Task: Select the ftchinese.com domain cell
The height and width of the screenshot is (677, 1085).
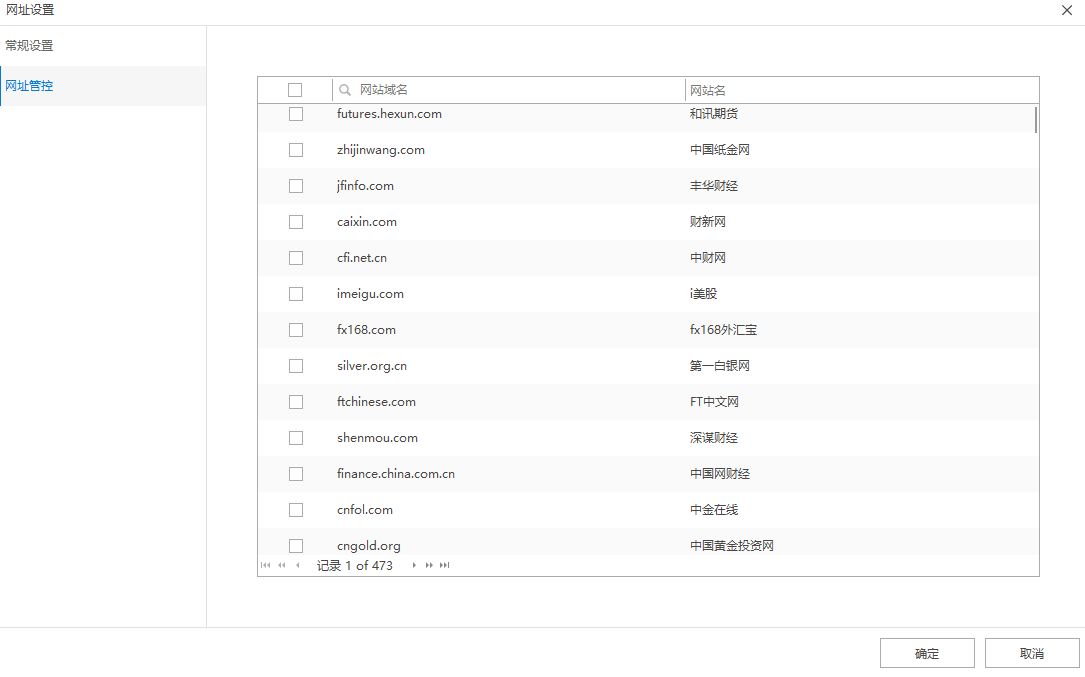Action: click(x=376, y=401)
